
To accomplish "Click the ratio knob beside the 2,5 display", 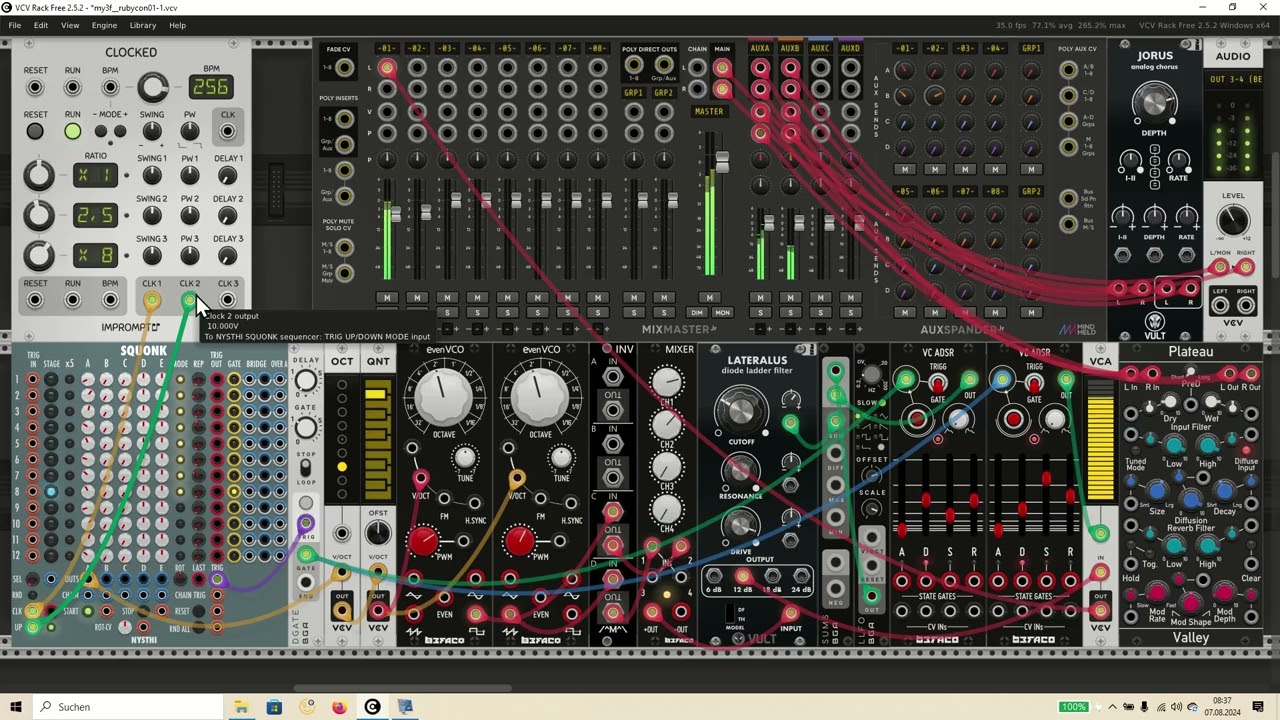I will 38,216.
